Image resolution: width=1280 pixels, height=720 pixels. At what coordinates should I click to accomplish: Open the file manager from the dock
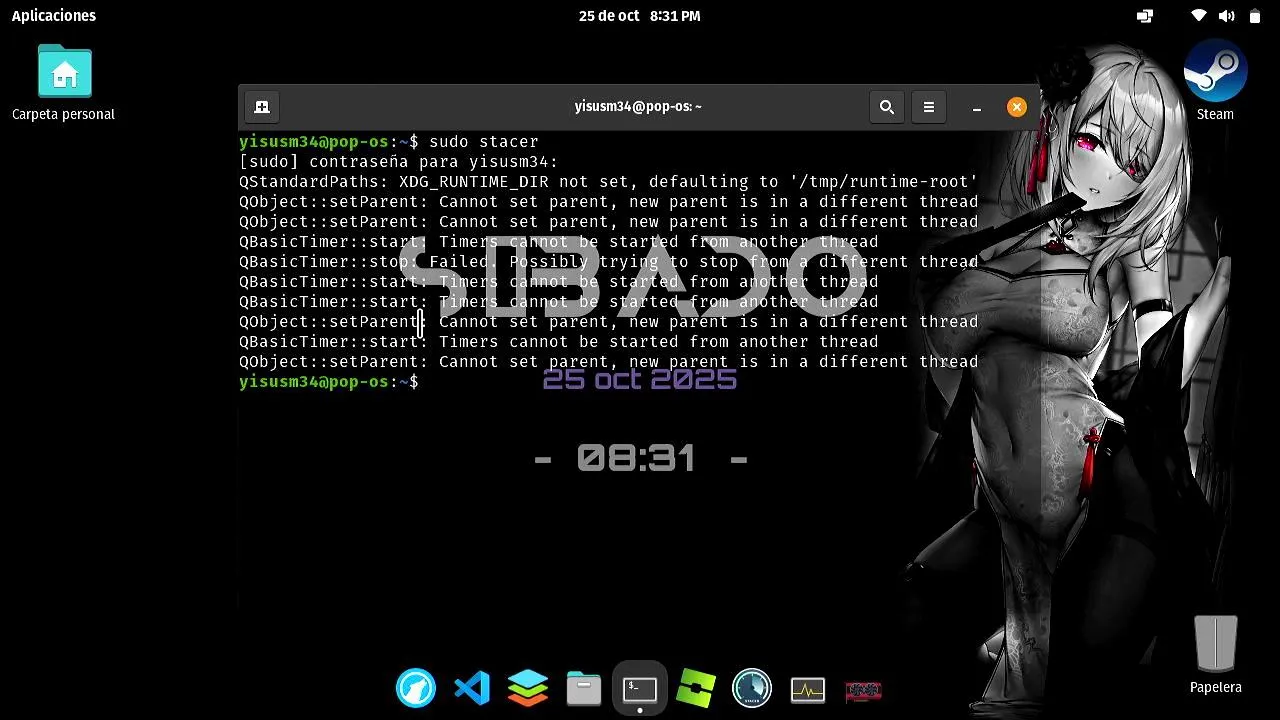point(584,689)
